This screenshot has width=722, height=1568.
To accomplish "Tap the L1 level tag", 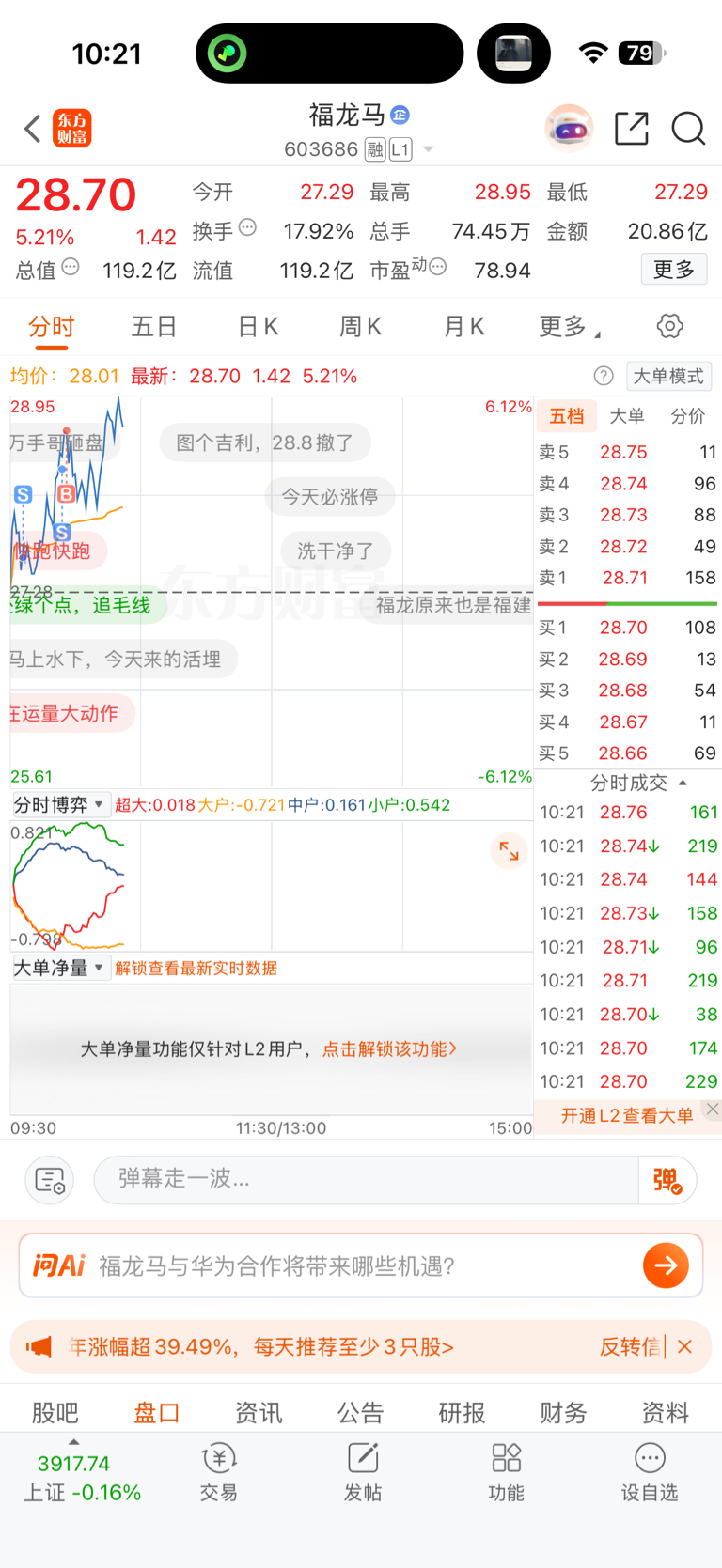I will point(400,149).
